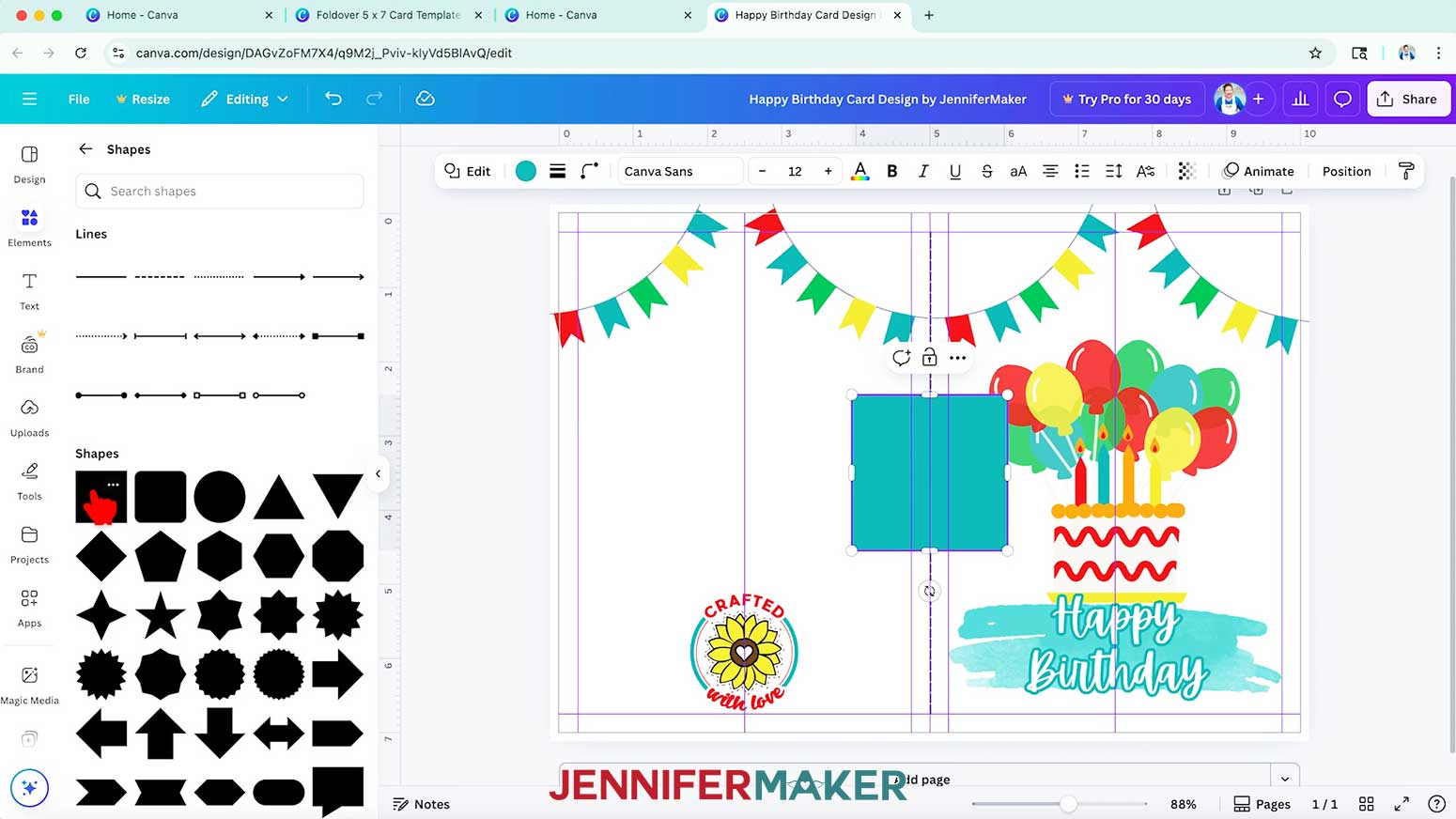
Task: Open the hamburger main menu
Action: pos(29,99)
